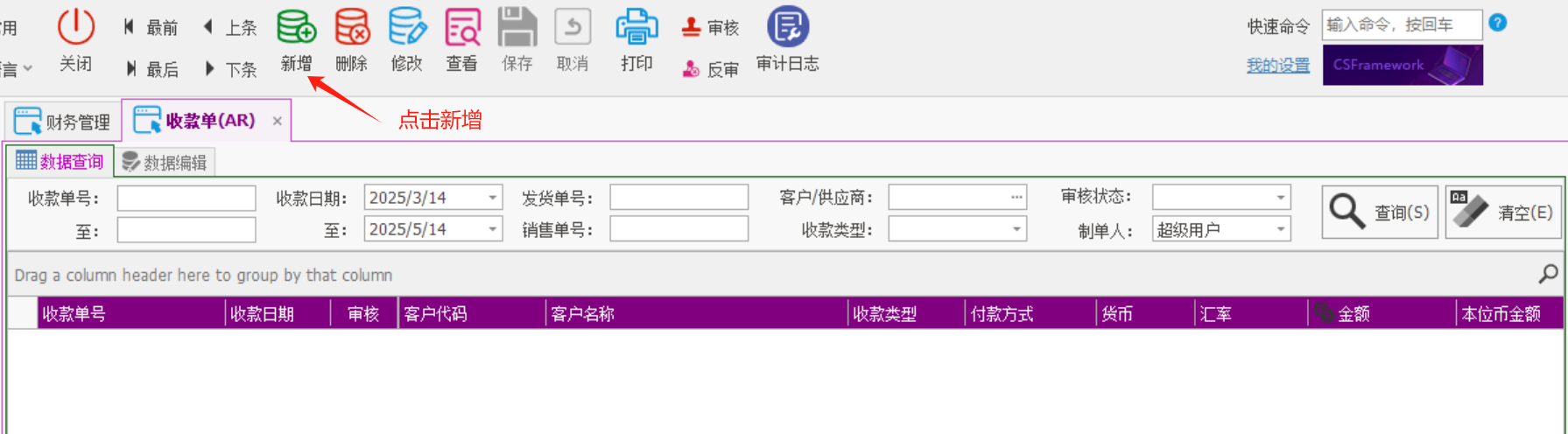This screenshot has width=1568, height=434.
Task: Expand the 审核状态 dropdown
Action: pos(1281,197)
